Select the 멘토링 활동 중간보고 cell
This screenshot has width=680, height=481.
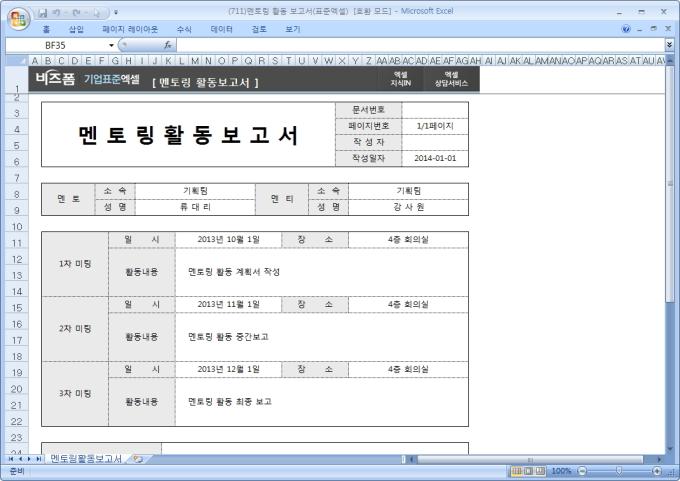click(x=322, y=337)
